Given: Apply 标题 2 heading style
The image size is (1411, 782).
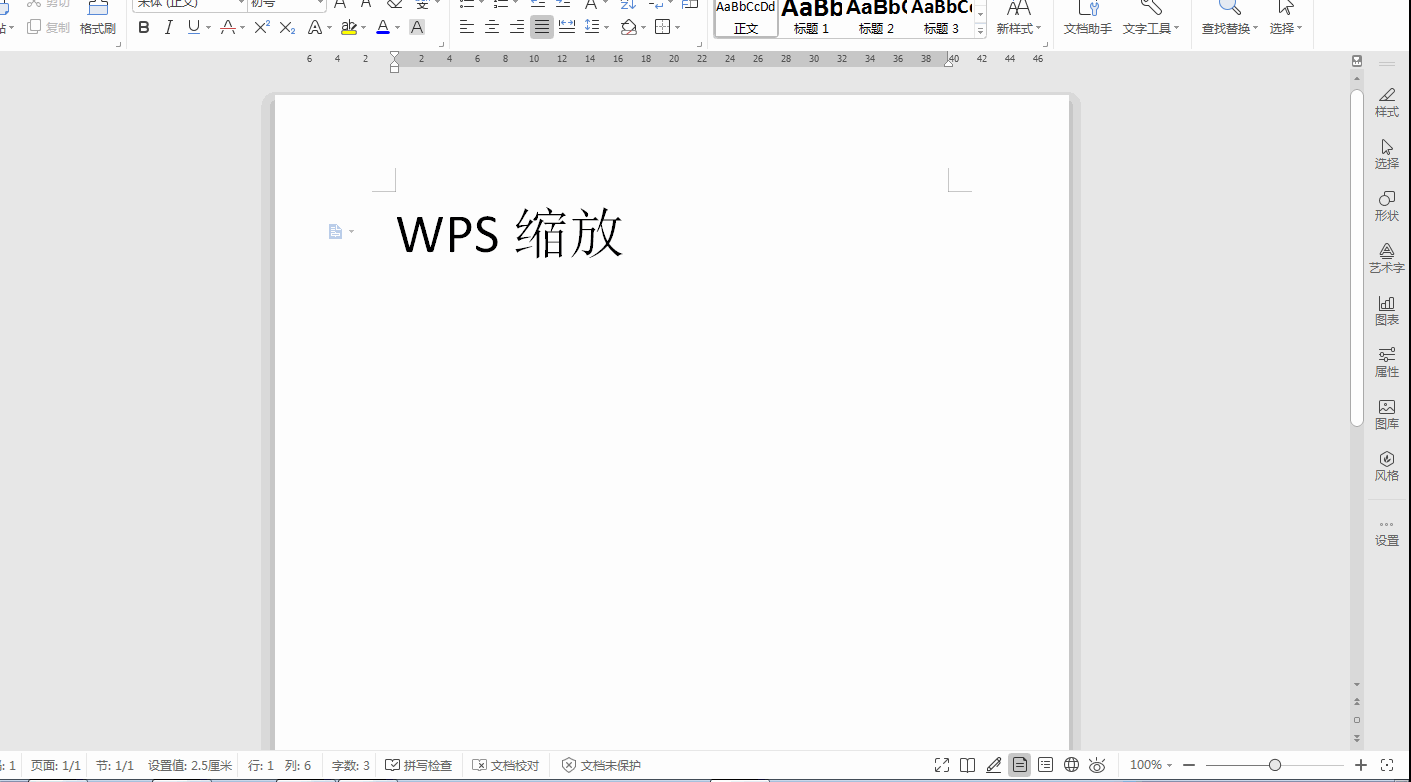Looking at the screenshot, I should click(x=876, y=18).
